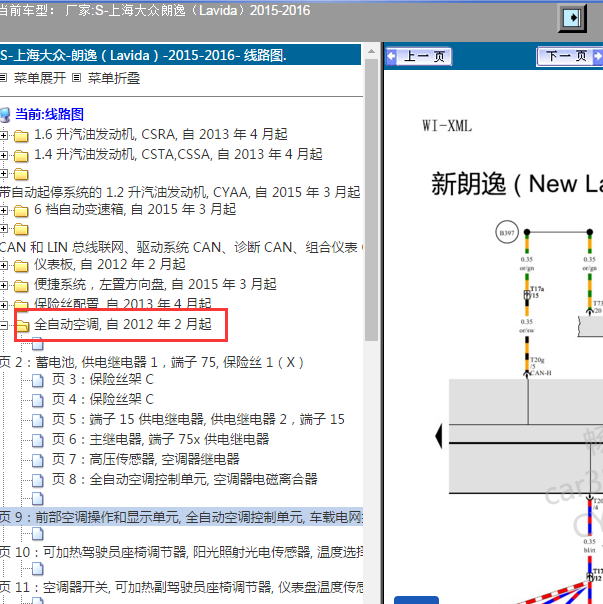This screenshot has height=604, width=603.
Task: Click the computer icon beside 当前:线路图
Action: [x=5, y=115]
